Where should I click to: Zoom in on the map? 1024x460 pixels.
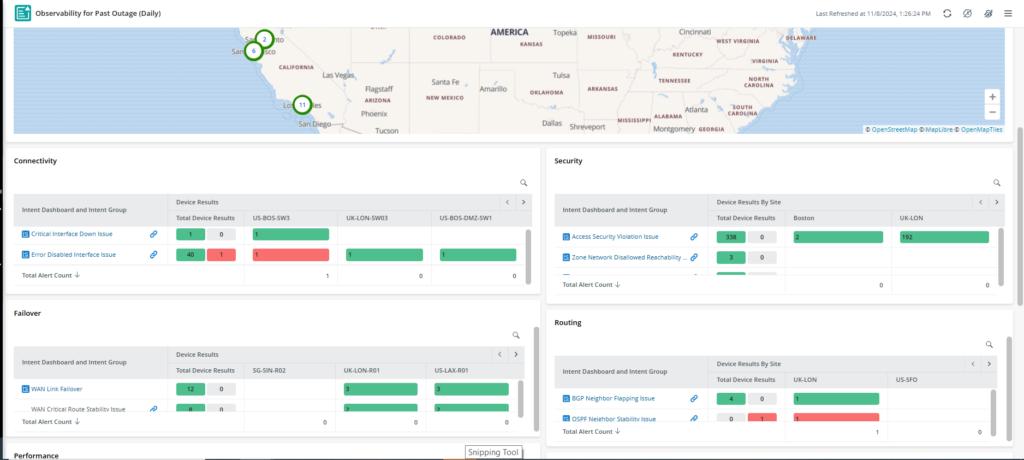coord(992,97)
